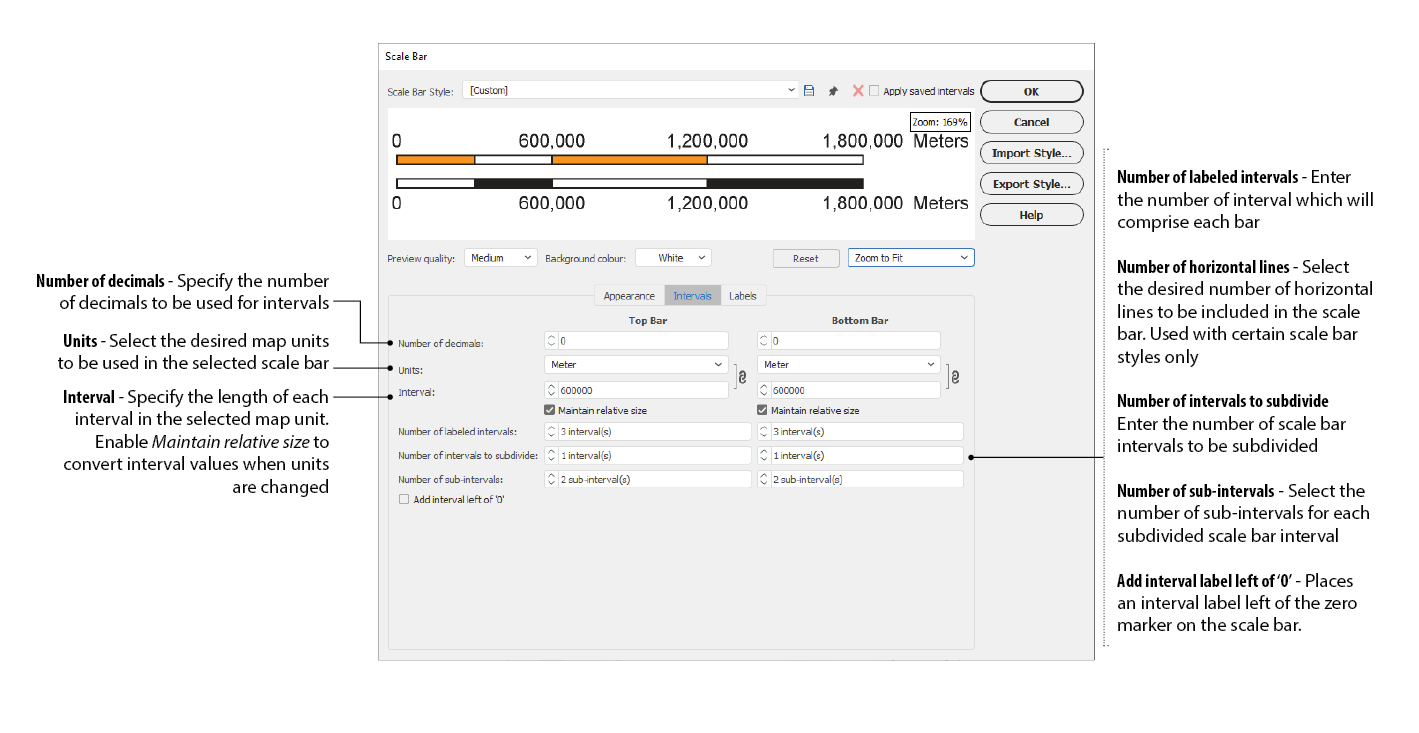Click the red X delete style icon
The image size is (1419, 733).
point(857,91)
